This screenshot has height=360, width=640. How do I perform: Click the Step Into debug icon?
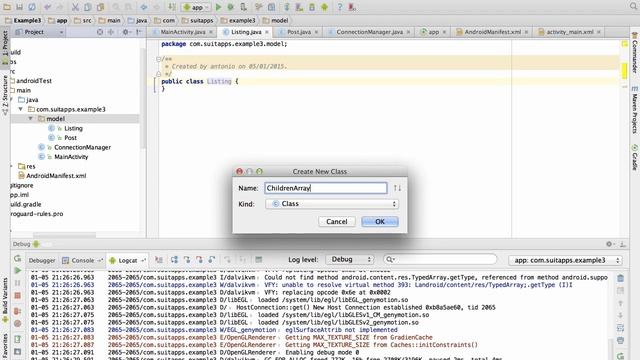pos(187,260)
